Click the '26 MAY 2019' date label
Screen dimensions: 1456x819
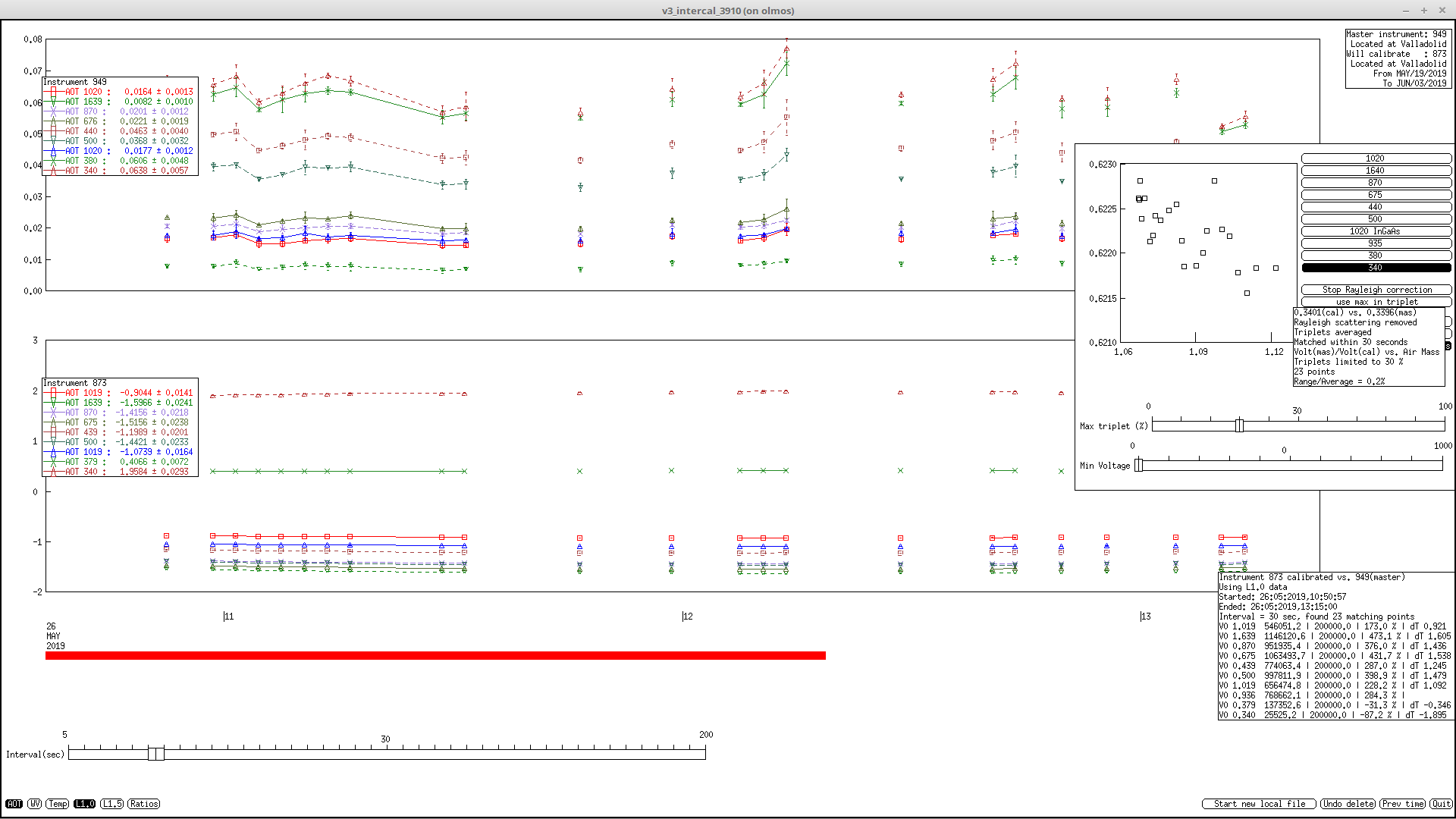tap(55, 636)
